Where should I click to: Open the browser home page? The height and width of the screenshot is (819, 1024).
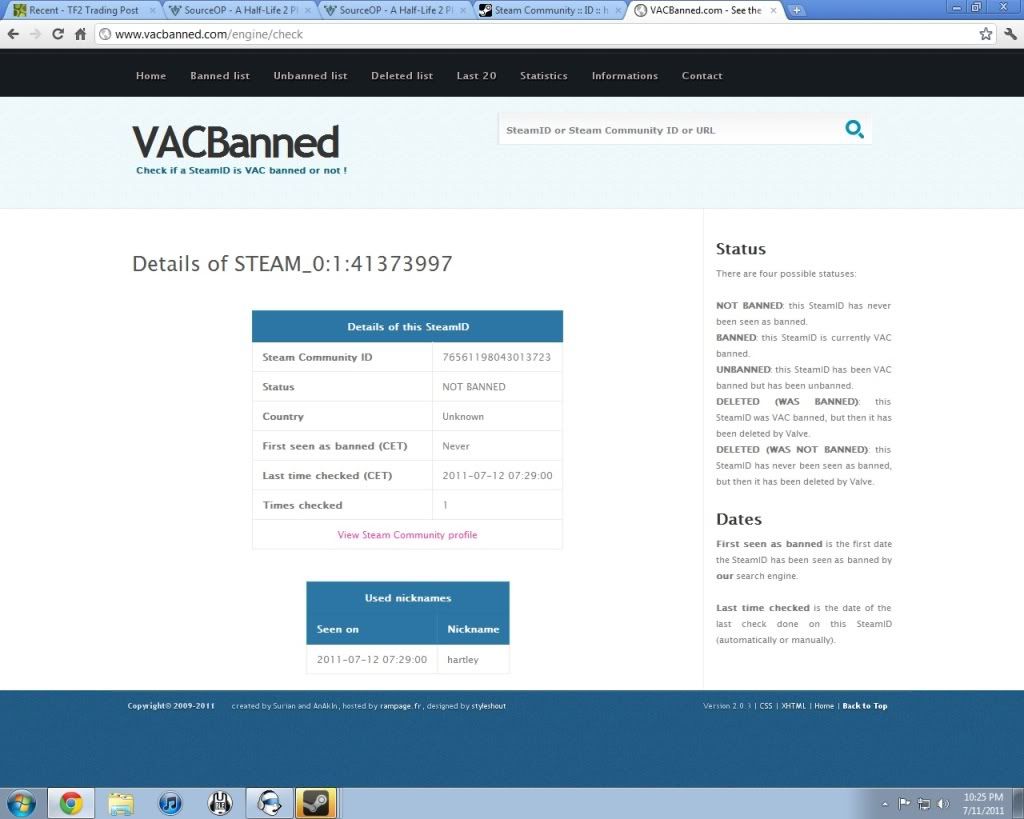click(80, 34)
